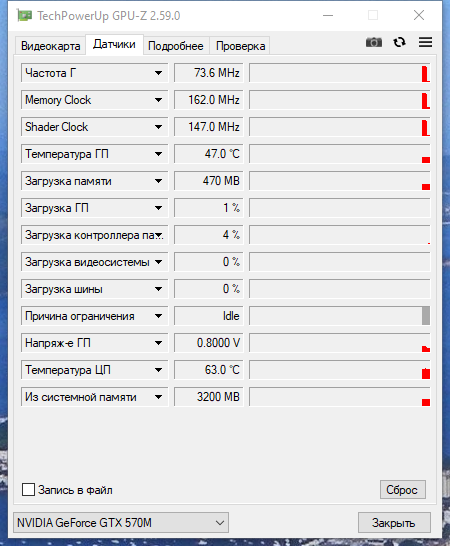Switch to the 'Подробнее' tab
The width and height of the screenshot is (450, 546).
coord(176,46)
